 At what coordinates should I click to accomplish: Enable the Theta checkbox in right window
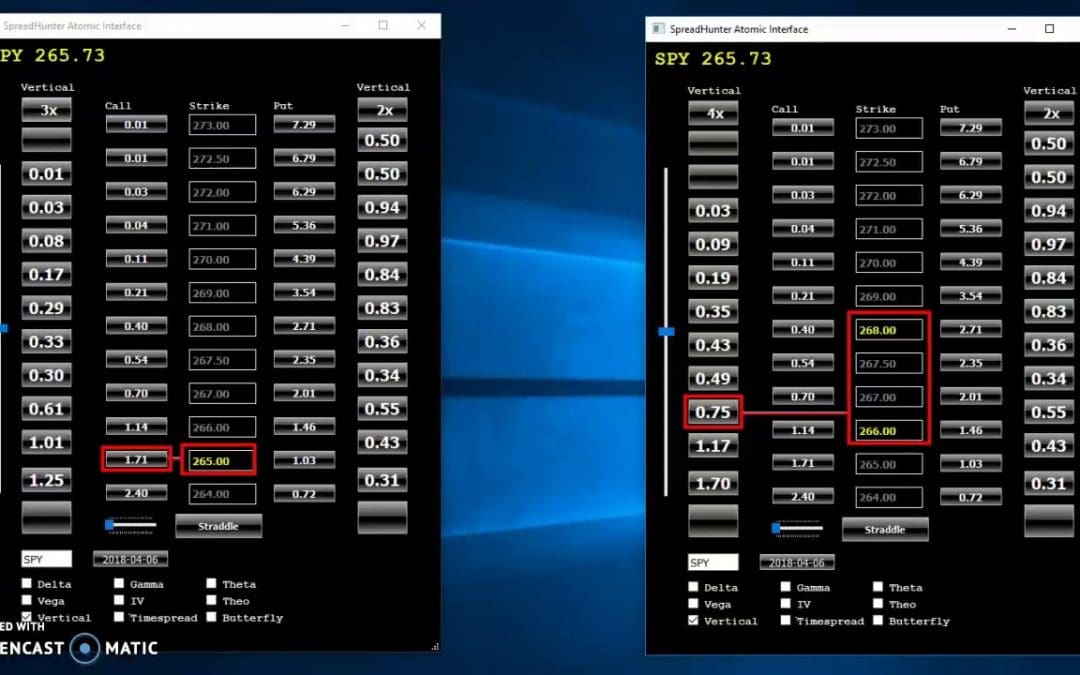pos(878,587)
